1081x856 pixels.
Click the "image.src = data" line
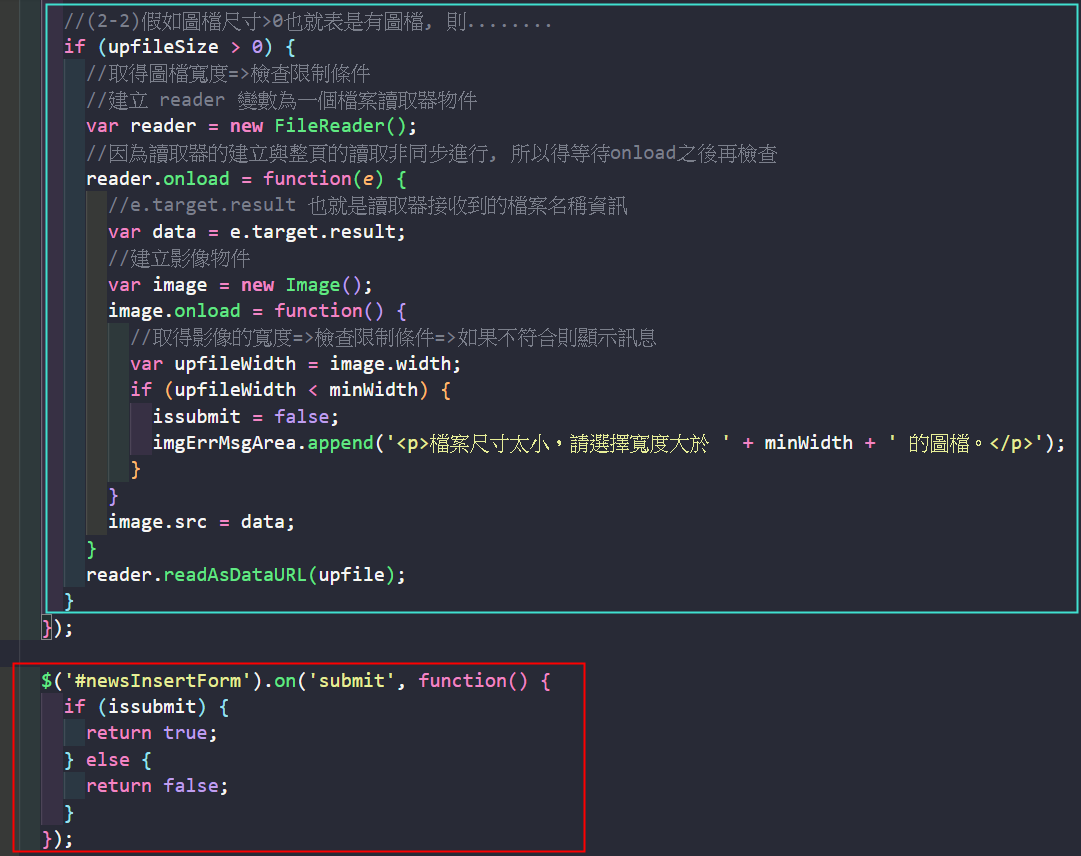(x=201, y=522)
